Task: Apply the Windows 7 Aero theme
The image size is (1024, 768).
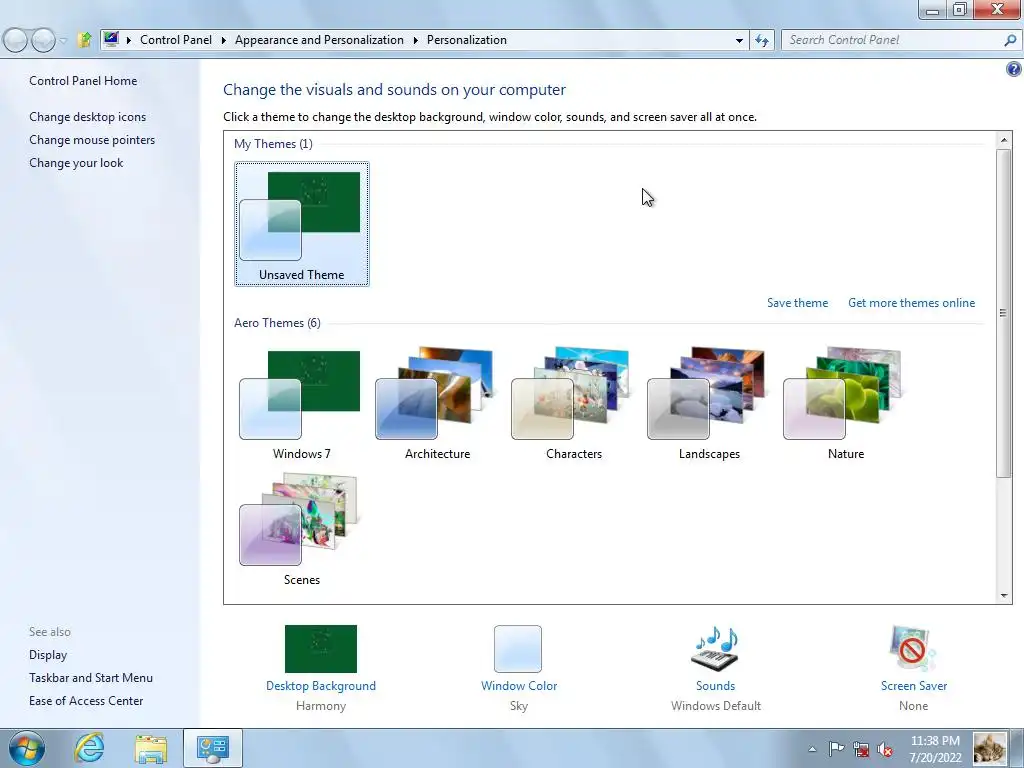Action: (300, 405)
